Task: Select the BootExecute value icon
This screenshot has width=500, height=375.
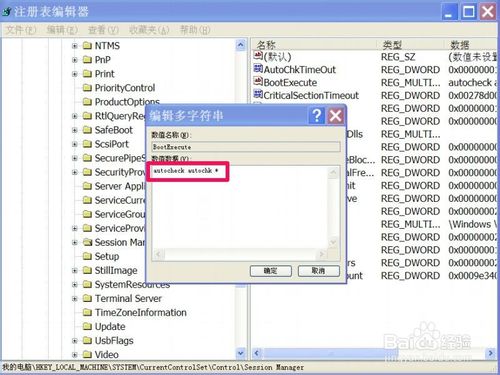Action: [x=258, y=81]
